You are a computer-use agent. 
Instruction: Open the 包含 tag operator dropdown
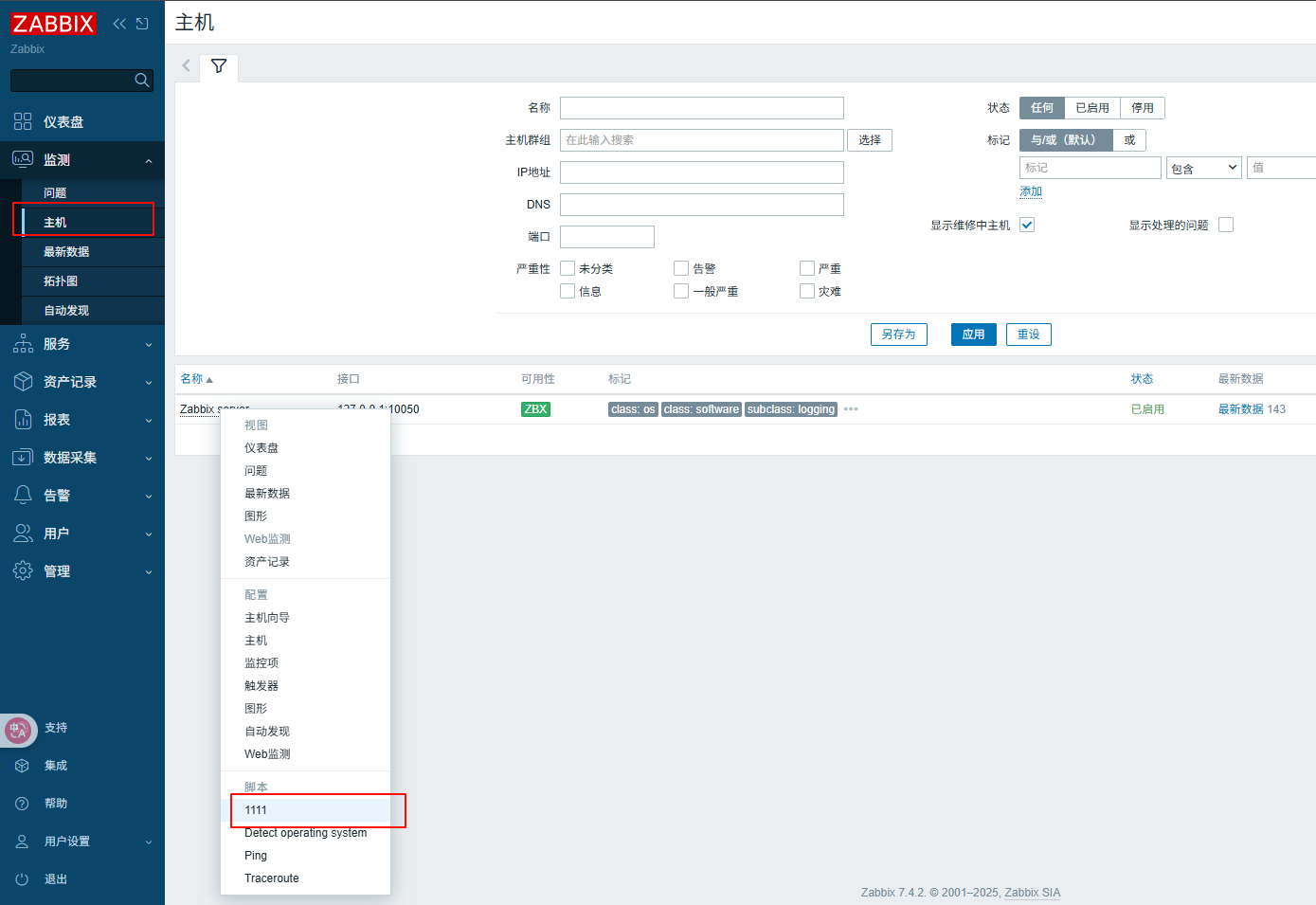point(1203,168)
